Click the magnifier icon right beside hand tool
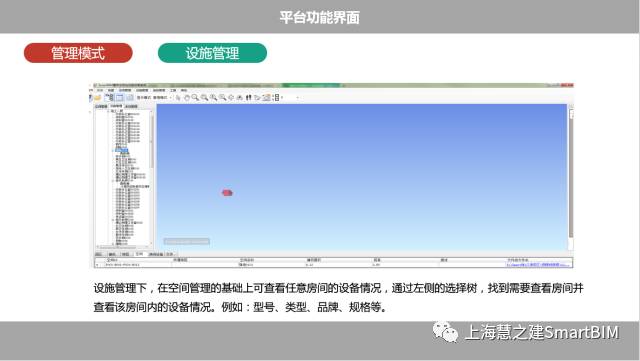Screen dimensions: 640x361 coord(196,98)
